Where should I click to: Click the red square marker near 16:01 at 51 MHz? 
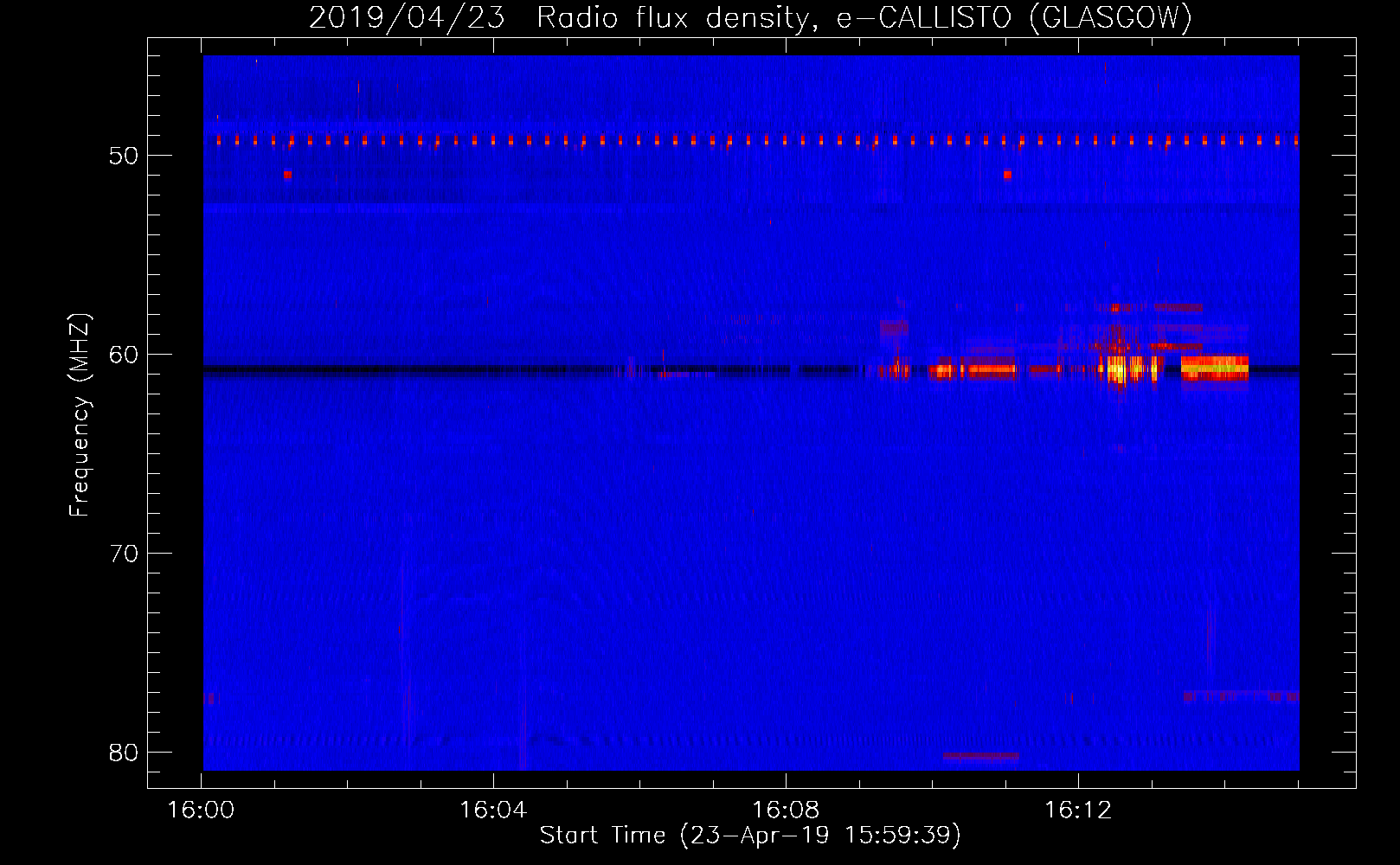pos(287,174)
